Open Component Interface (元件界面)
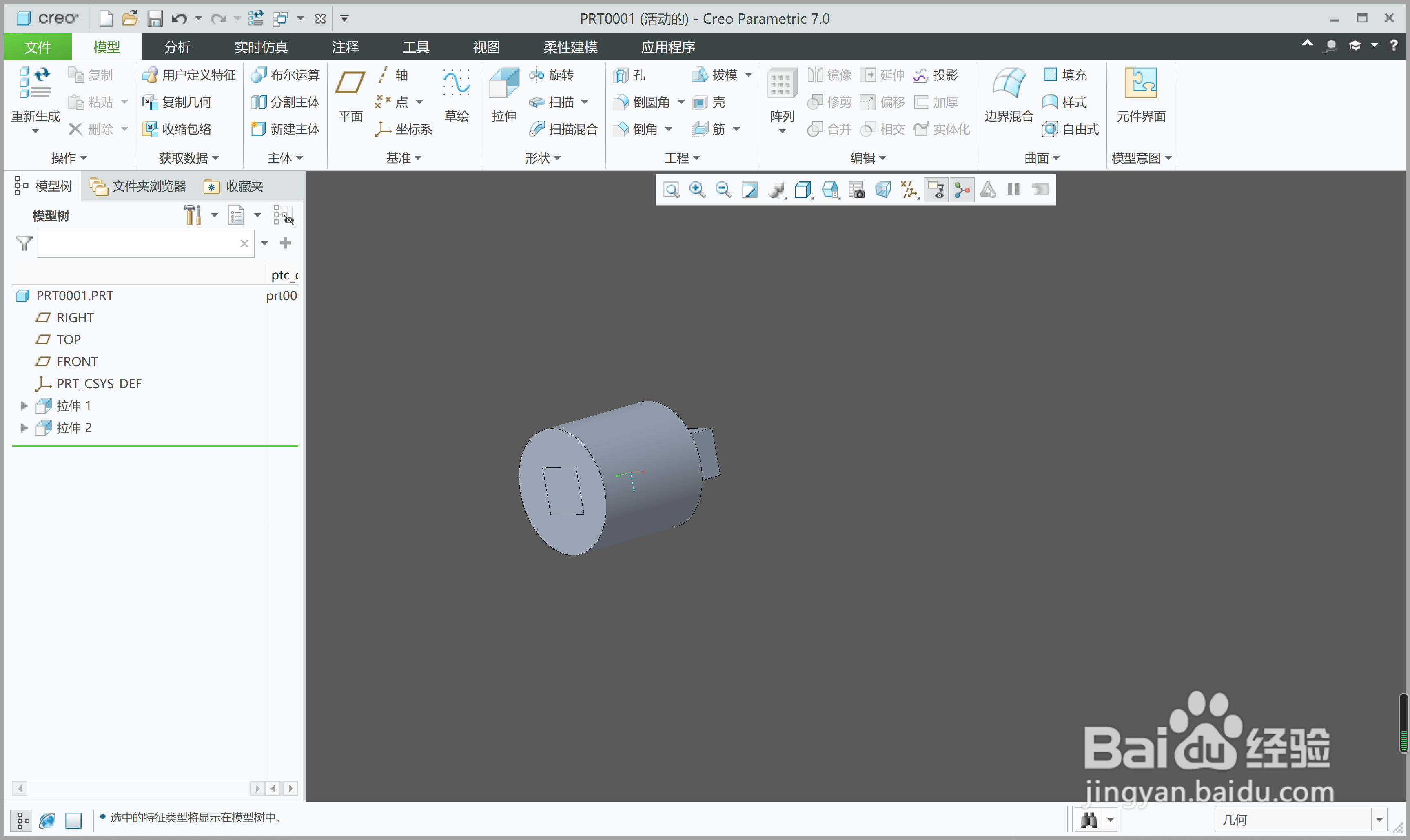The height and width of the screenshot is (840, 1410). click(1140, 95)
